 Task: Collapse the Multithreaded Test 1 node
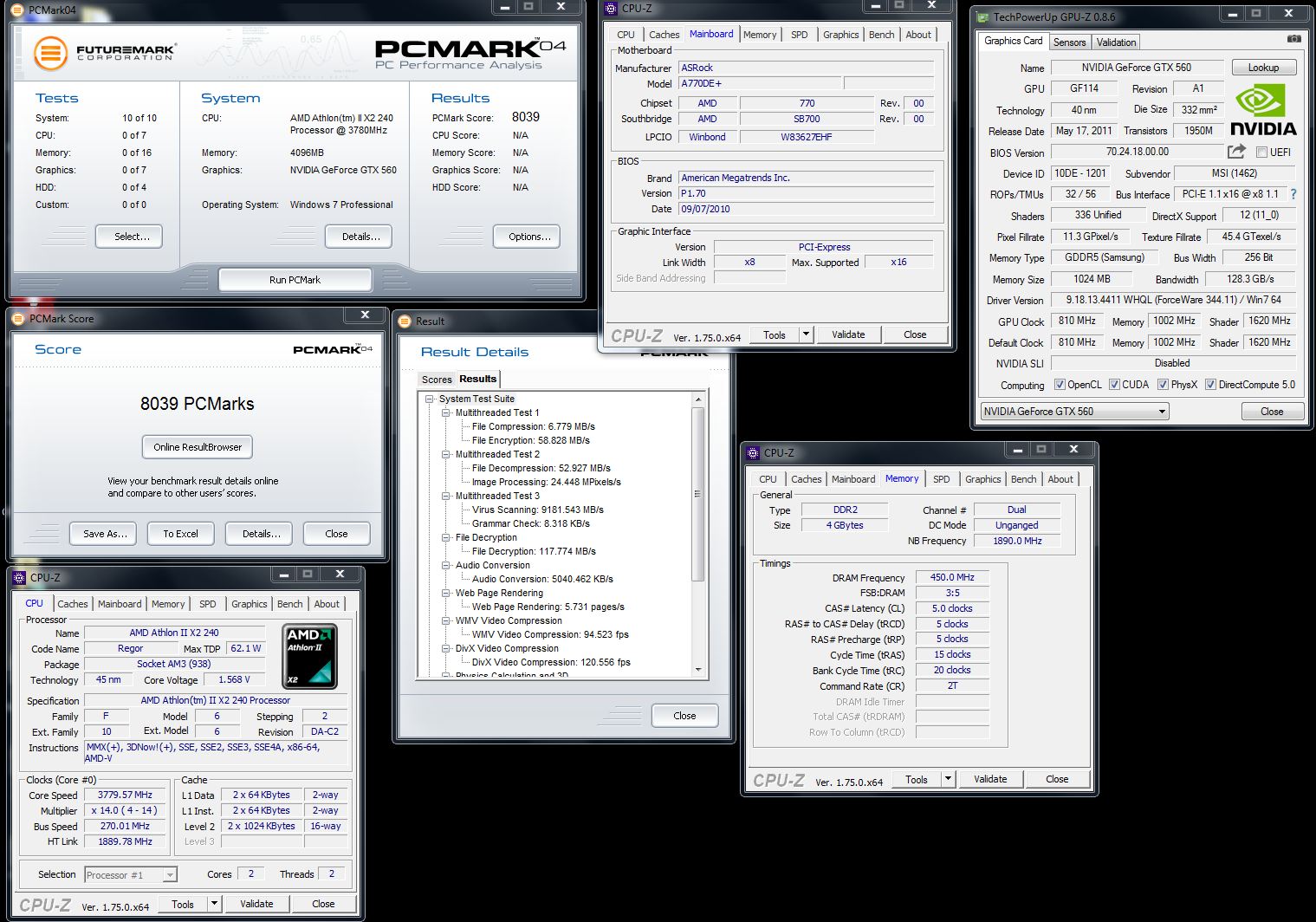pyautogui.click(x=445, y=412)
